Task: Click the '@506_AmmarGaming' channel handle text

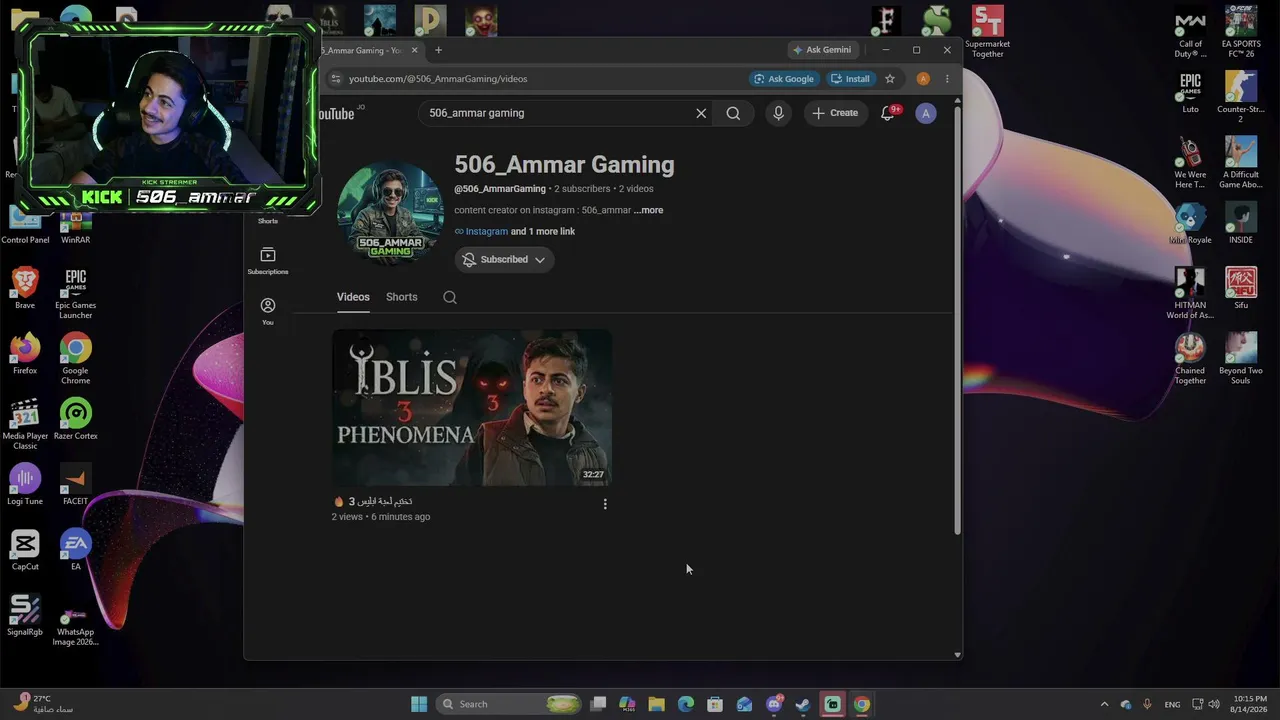Action: coord(500,189)
